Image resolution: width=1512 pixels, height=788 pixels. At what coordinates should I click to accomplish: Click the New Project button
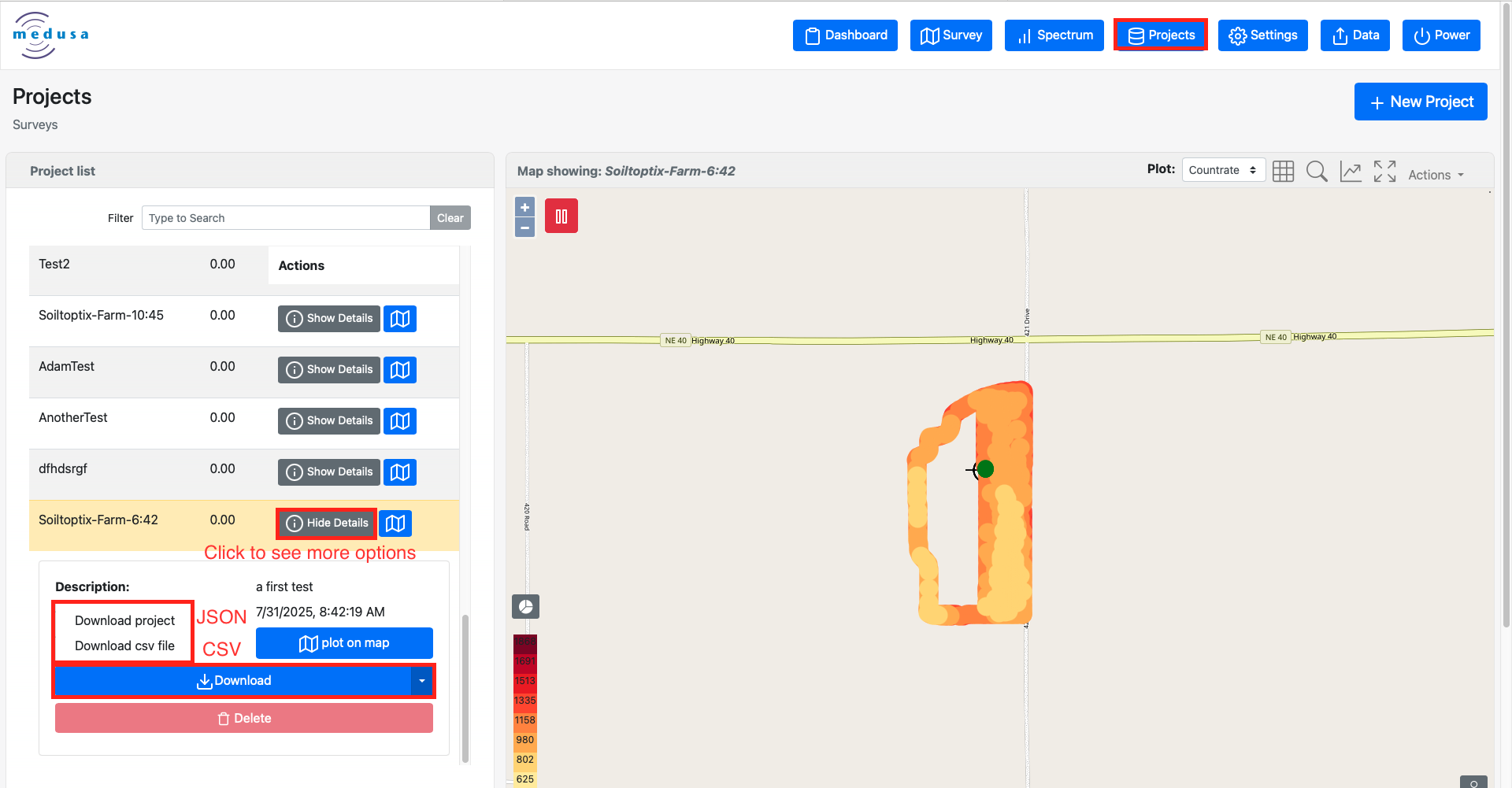tap(1421, 102)
